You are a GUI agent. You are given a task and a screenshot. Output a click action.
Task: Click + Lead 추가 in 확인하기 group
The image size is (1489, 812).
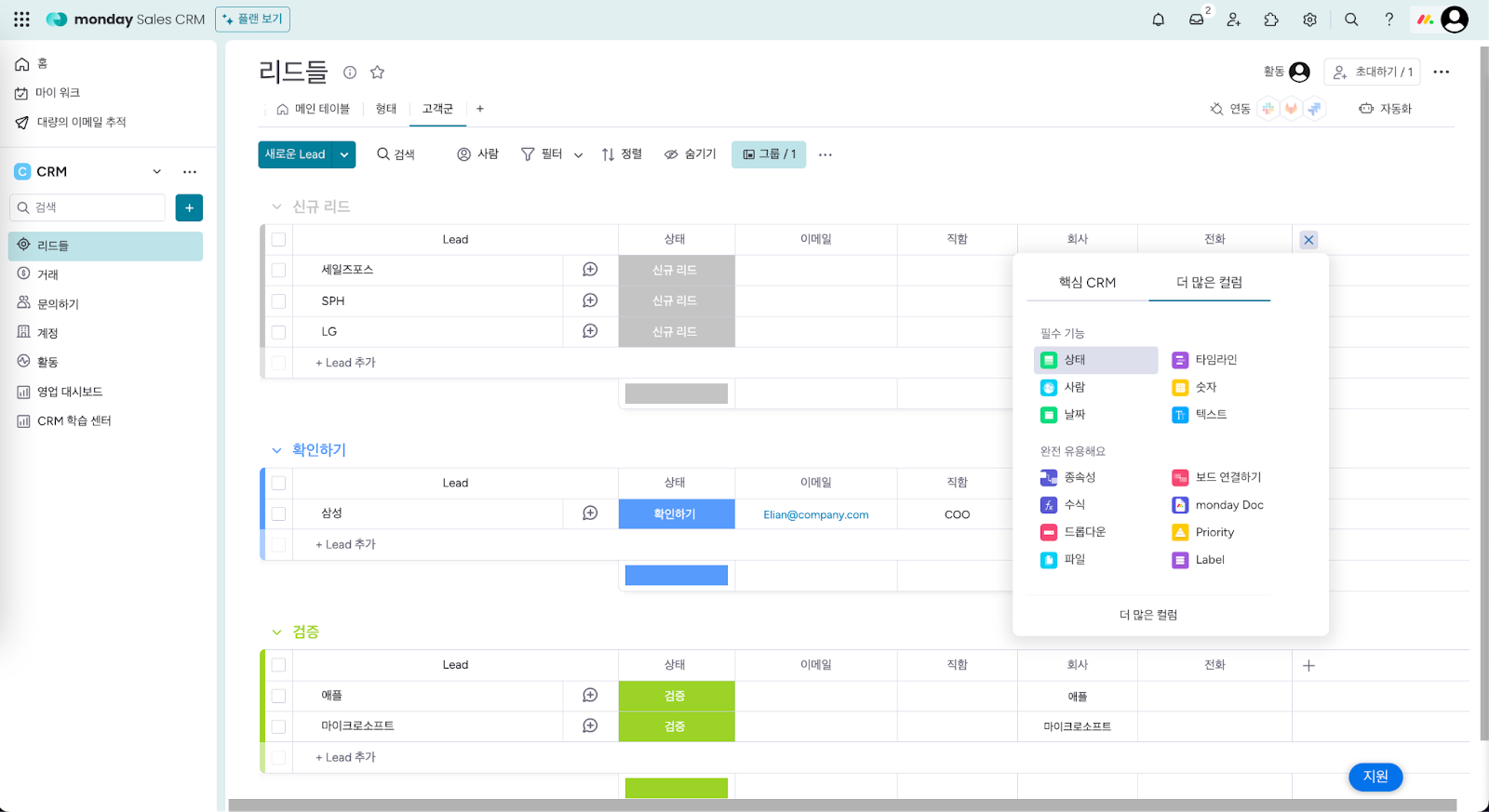coord(345,545)
